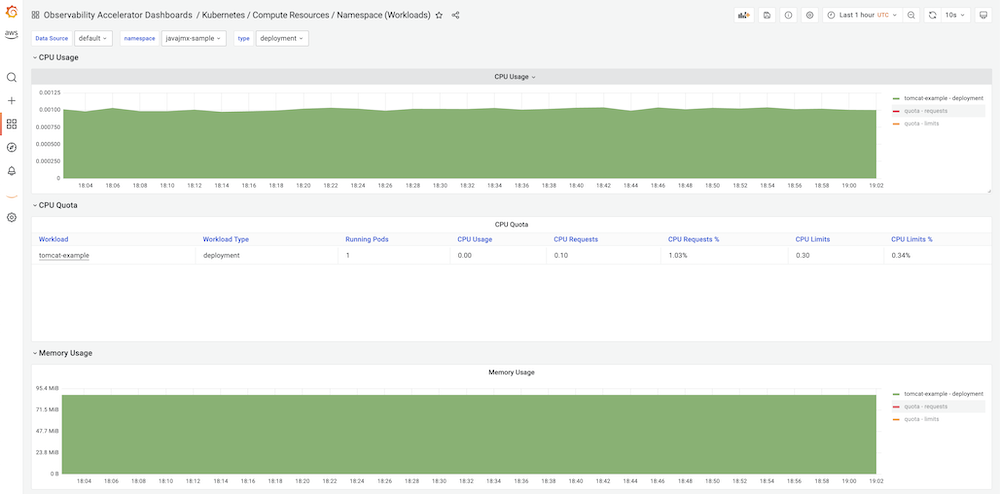The height and width of the screenshot is (494, 1000).
Task: Collapse the Memory Usage row
Action: [62, 353]
